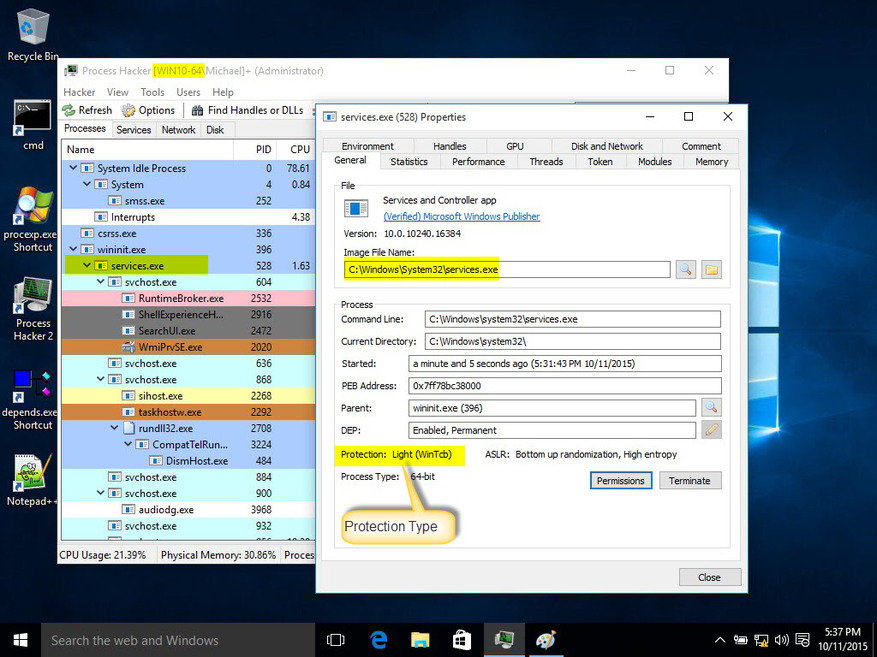Open the Tools menu
The height and width of the screenshot is (657, 877).
point(152,92)
